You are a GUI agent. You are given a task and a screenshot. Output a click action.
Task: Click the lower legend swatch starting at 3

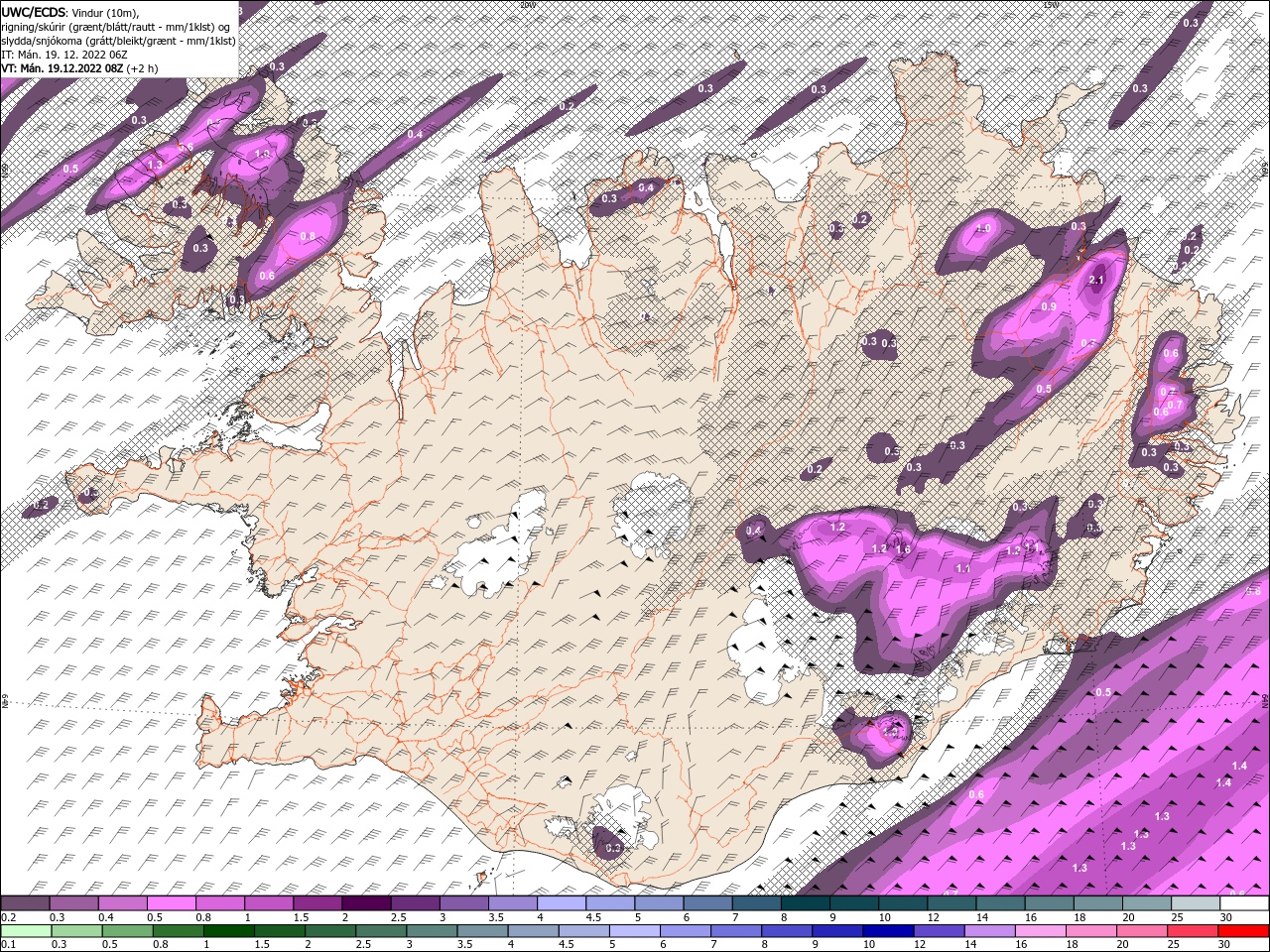tap(430, 931)
